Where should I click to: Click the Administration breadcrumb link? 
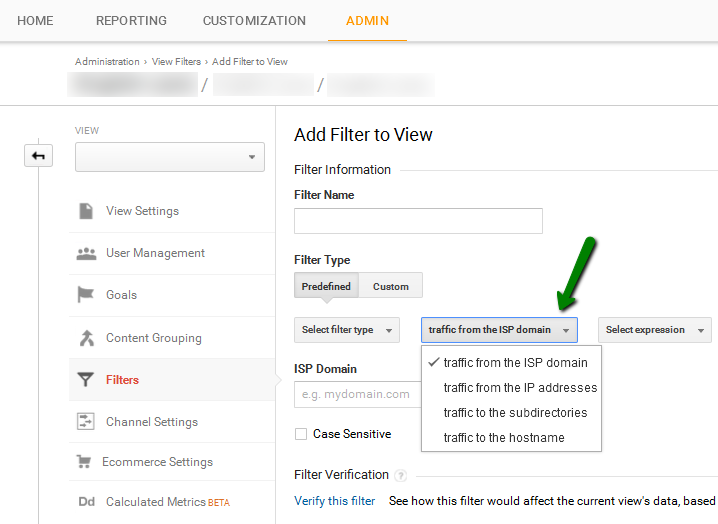tap(107, 61)
